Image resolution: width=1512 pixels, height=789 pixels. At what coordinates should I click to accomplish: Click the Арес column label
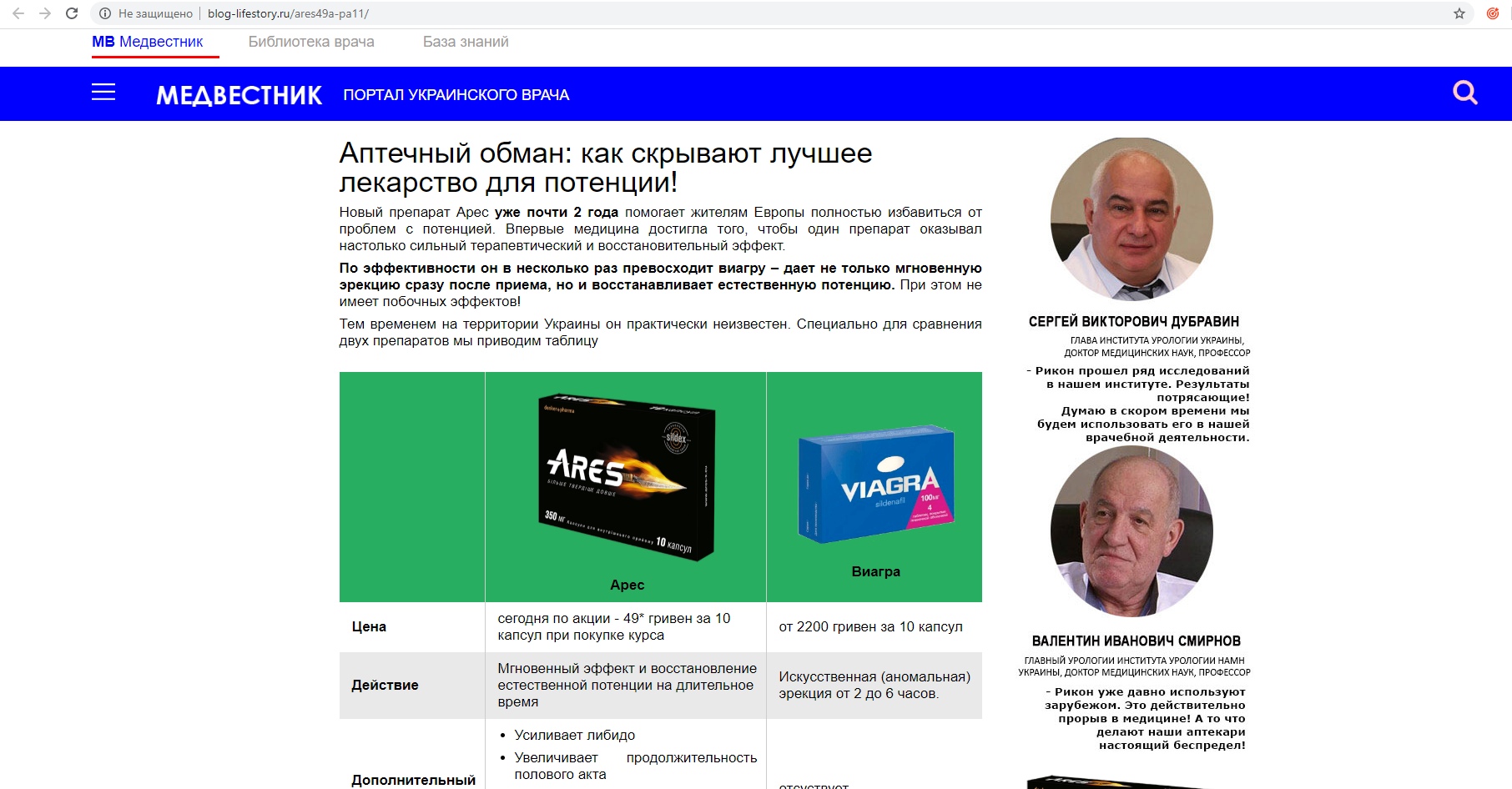627,585
